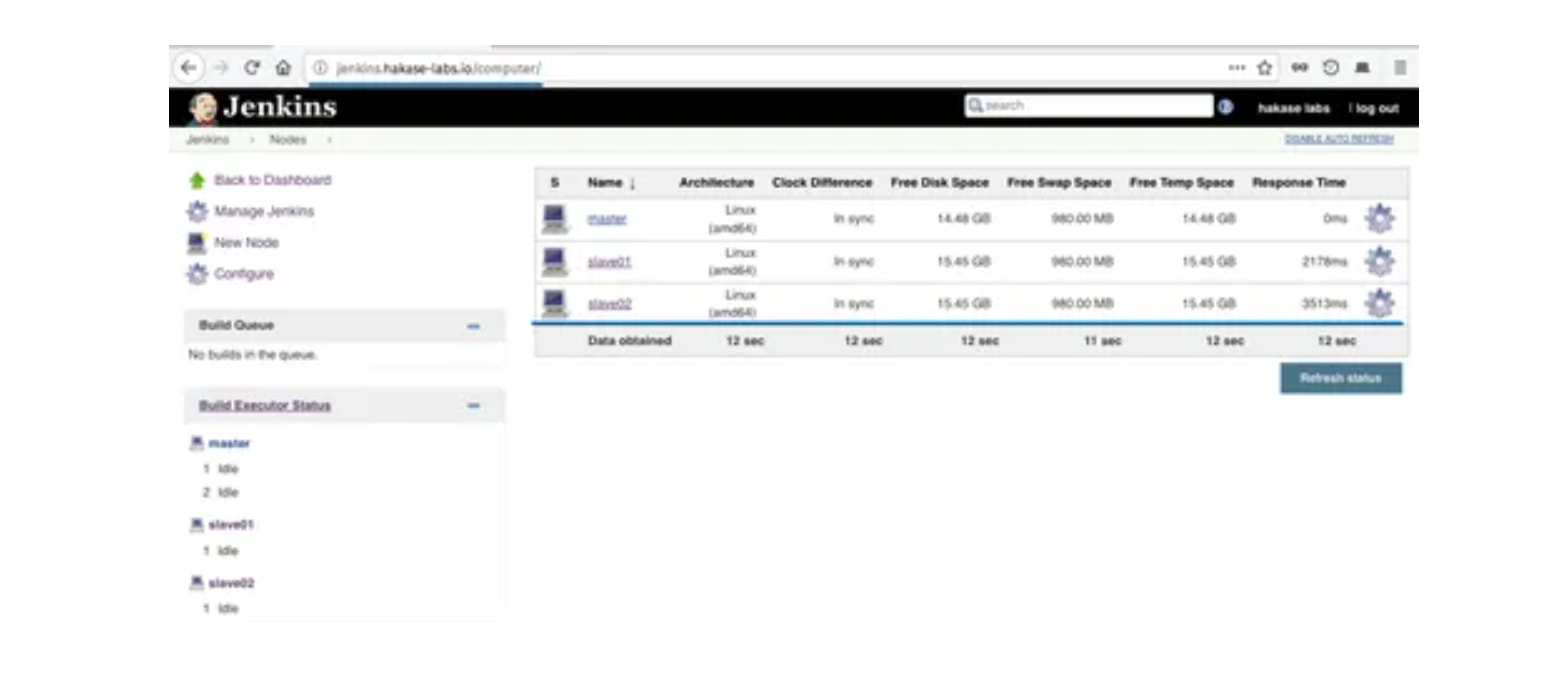
Task: Click the Disable Auto Refresh link
Action: (1339, 140)
